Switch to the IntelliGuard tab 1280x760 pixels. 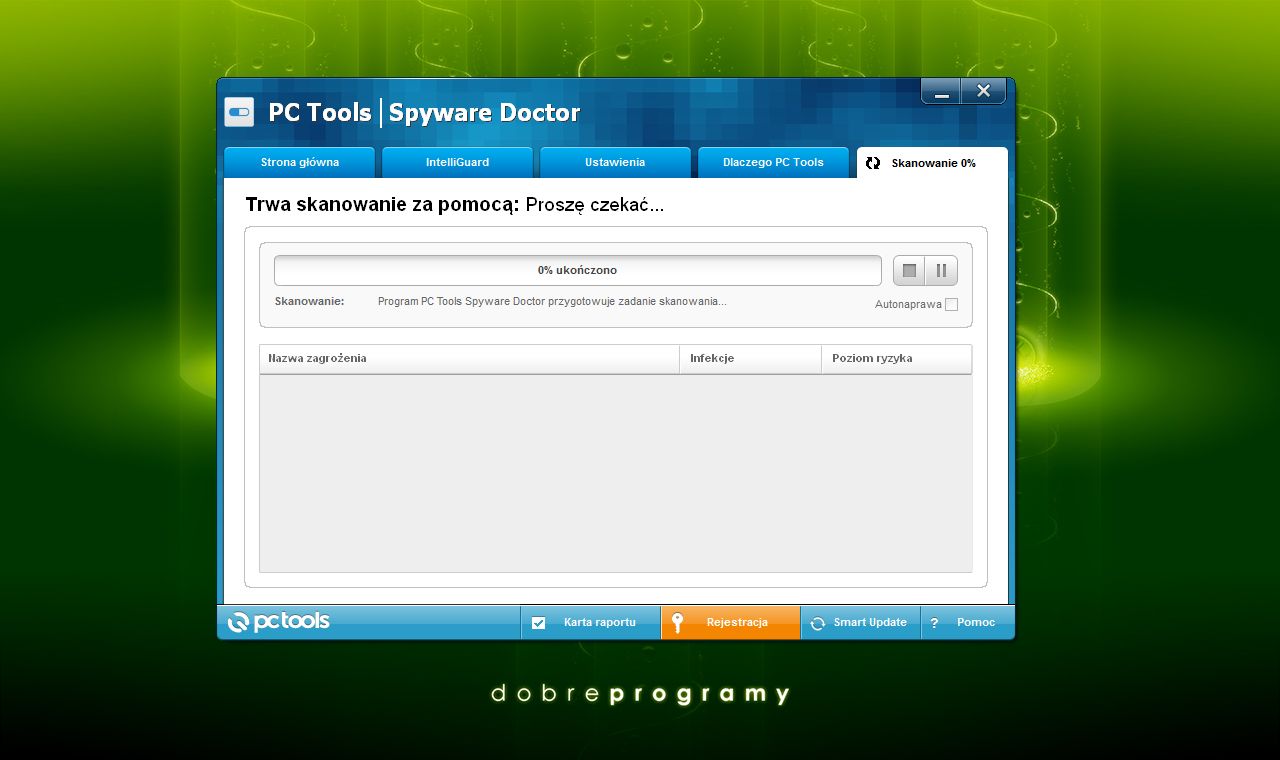coord(458,162)
